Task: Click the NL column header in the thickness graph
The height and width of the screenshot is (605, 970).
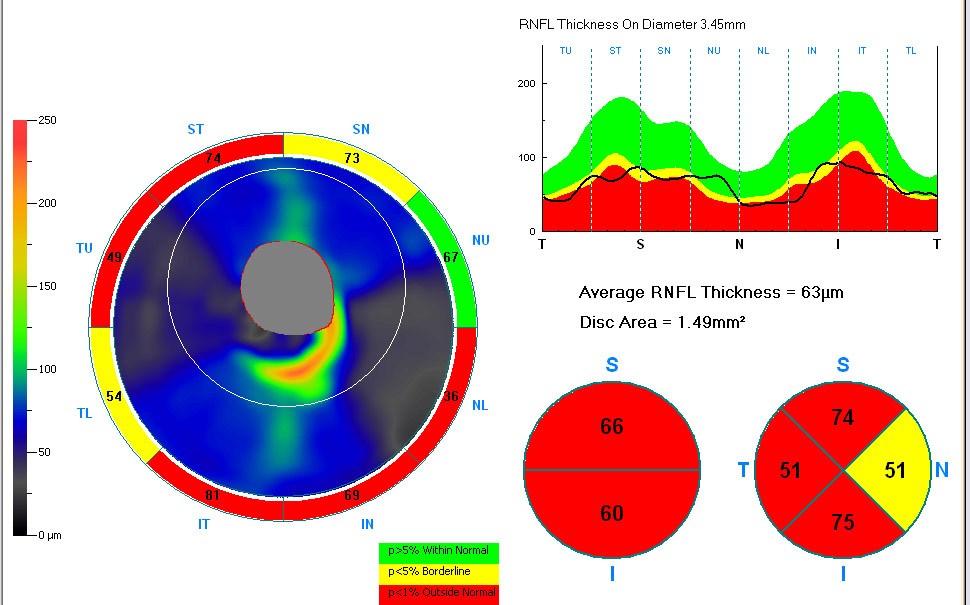Action: (763, 51)
